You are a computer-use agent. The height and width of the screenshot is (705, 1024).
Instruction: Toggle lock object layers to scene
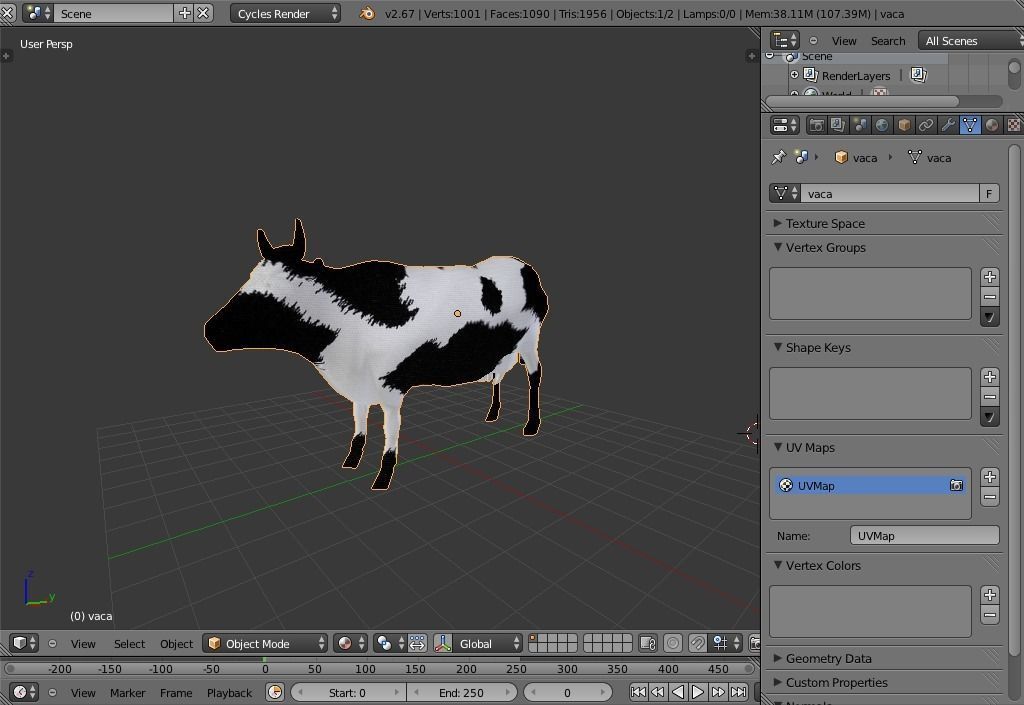(x=648, y=644)
